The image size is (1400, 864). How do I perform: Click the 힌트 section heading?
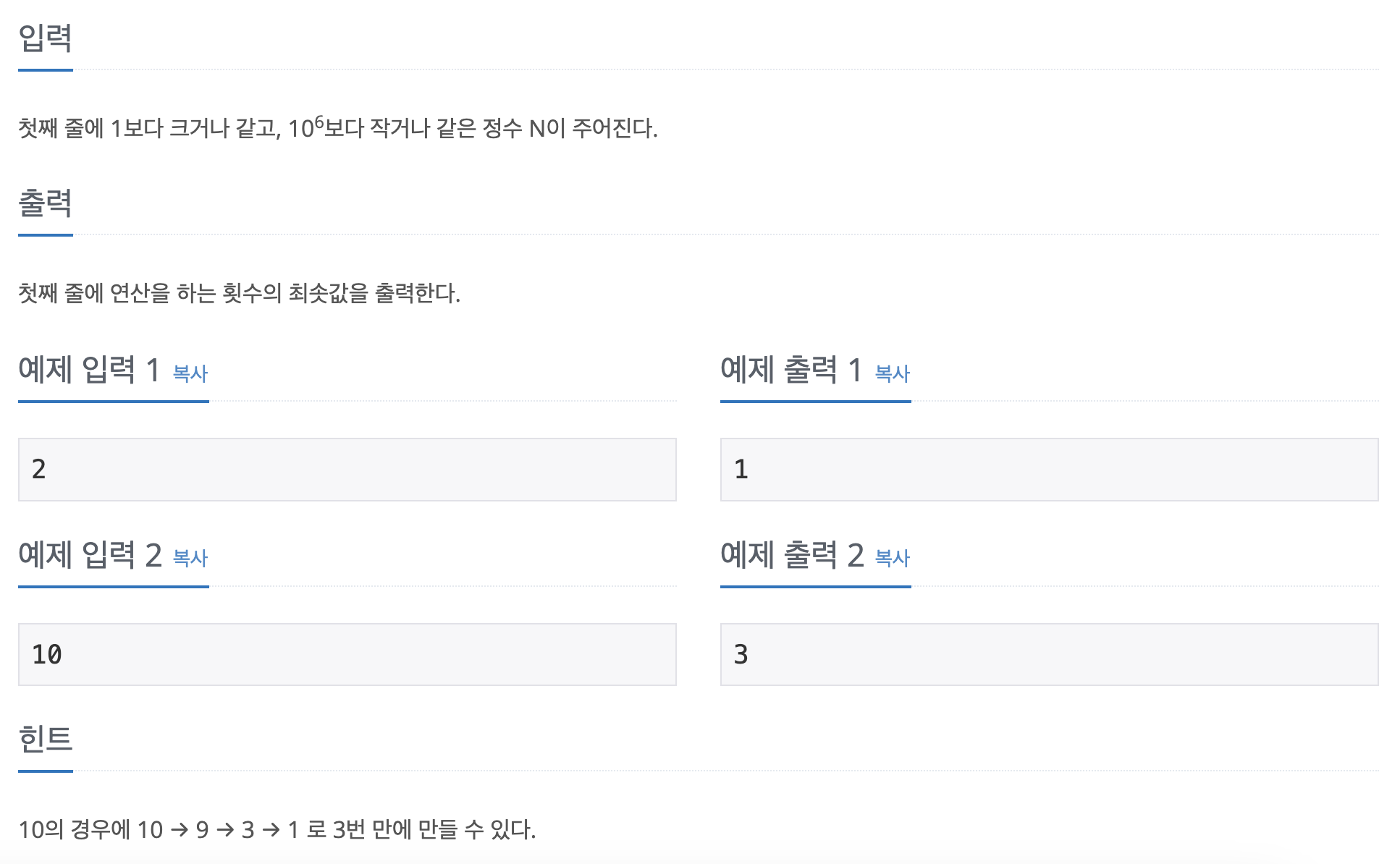[x=45, y=739]
